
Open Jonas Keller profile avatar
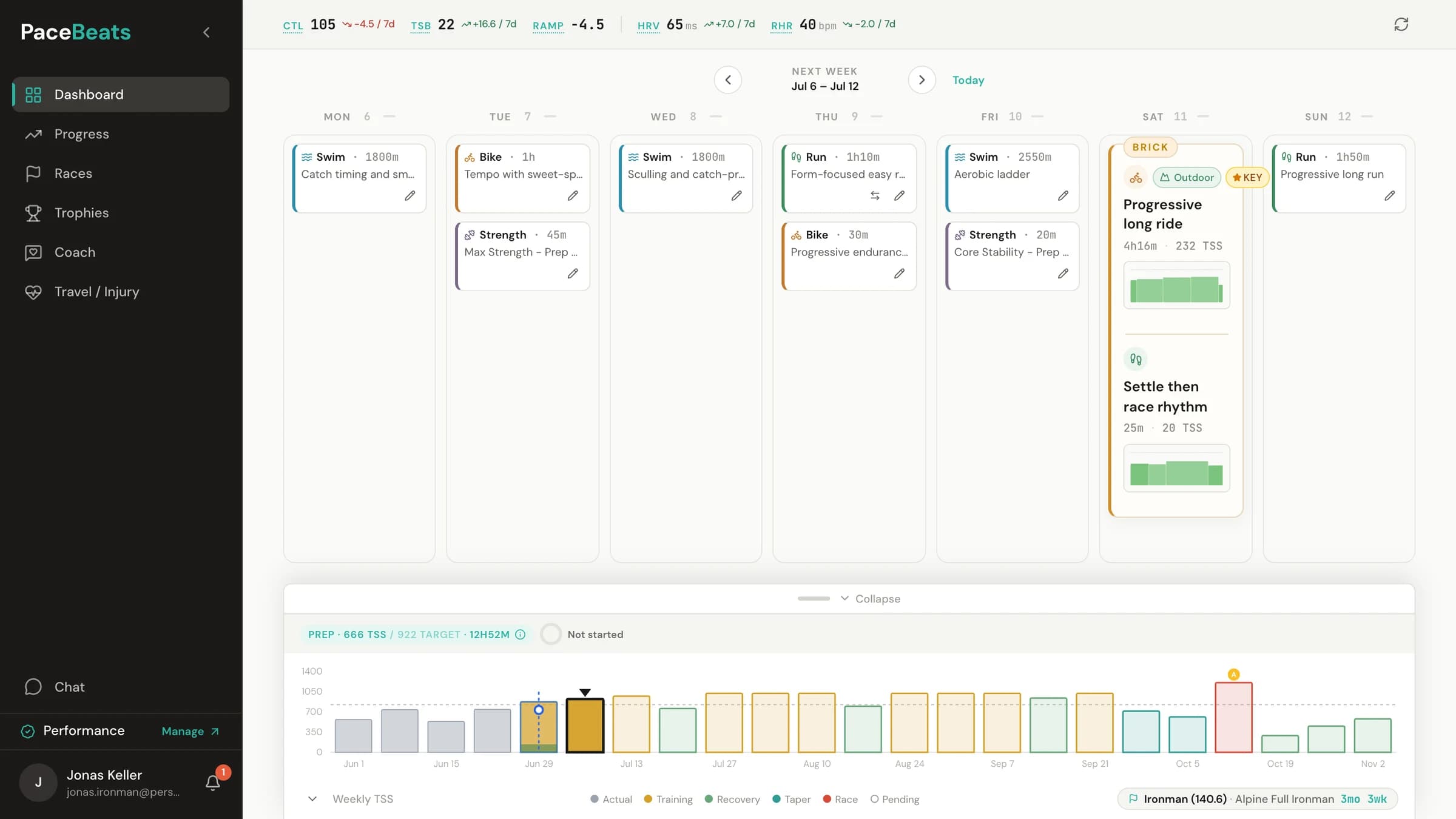click(x=38, y=783)
